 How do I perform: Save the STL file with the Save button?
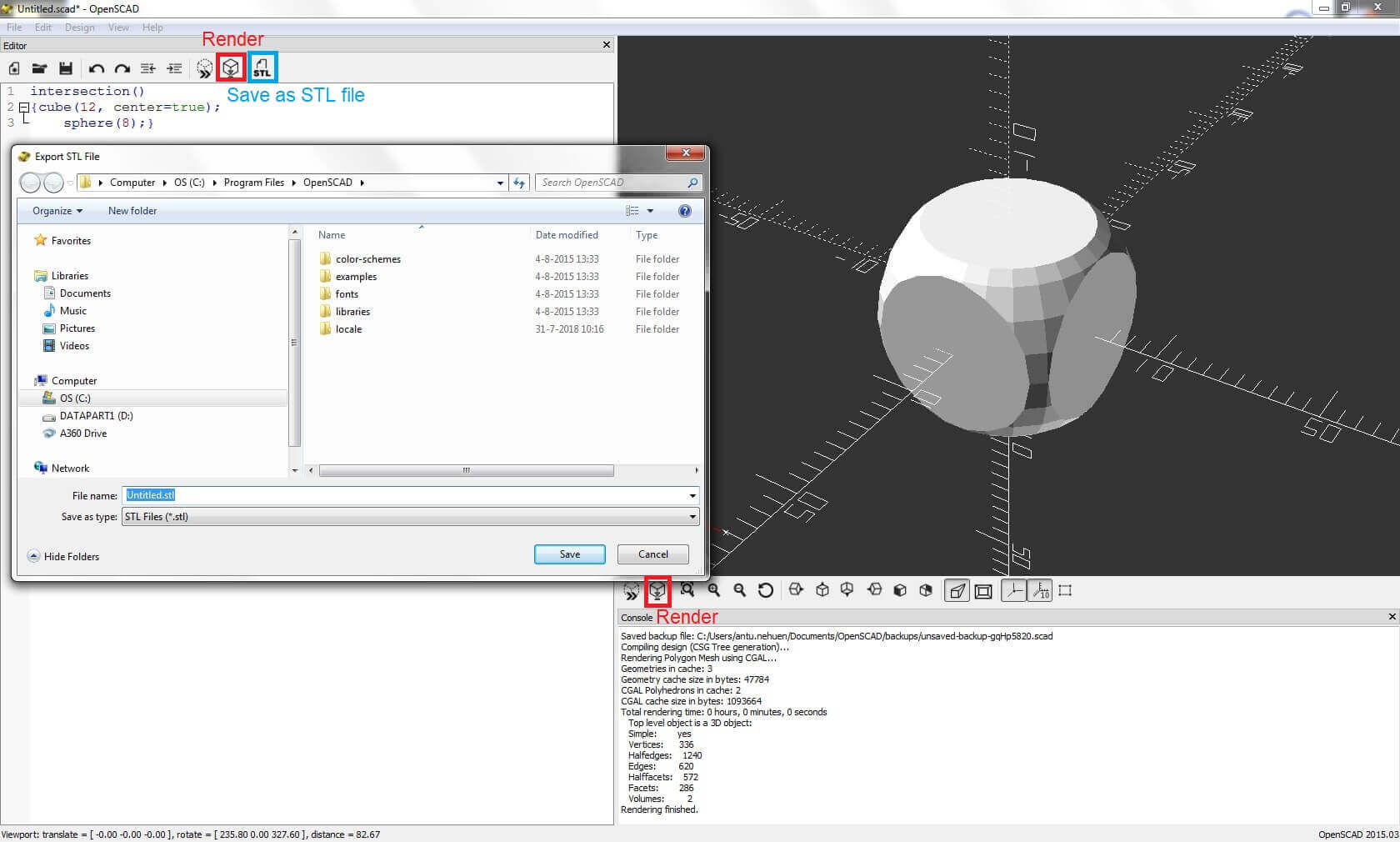(x=569, y=554)
